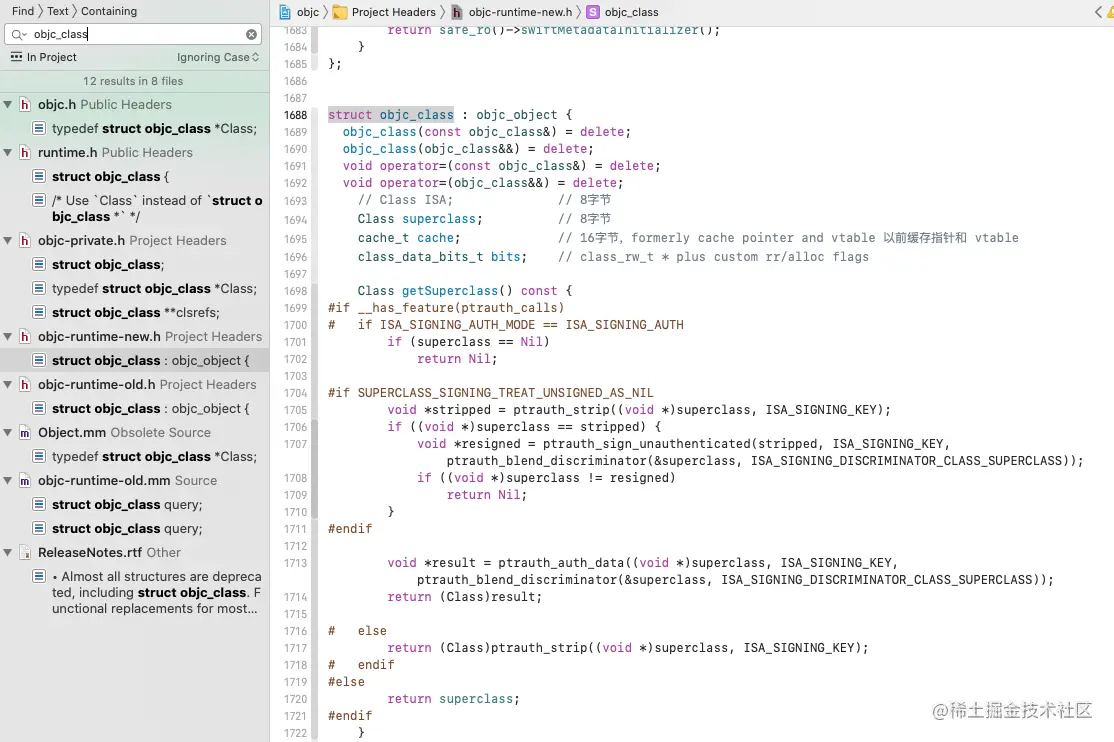Click 'cache_t' type on line 1695
Image resolution: width=1114 pixels, height=742 pixels.
[384, 237]
